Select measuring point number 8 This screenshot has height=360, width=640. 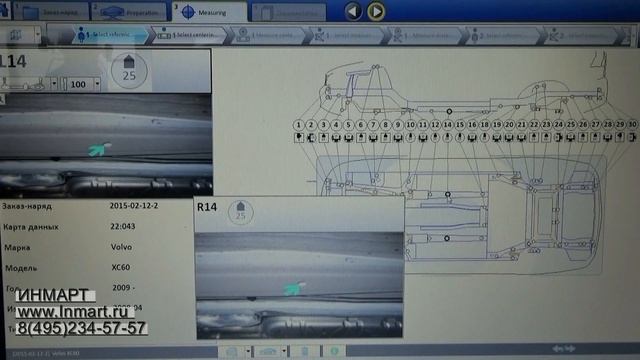click(x=385, y=125)
